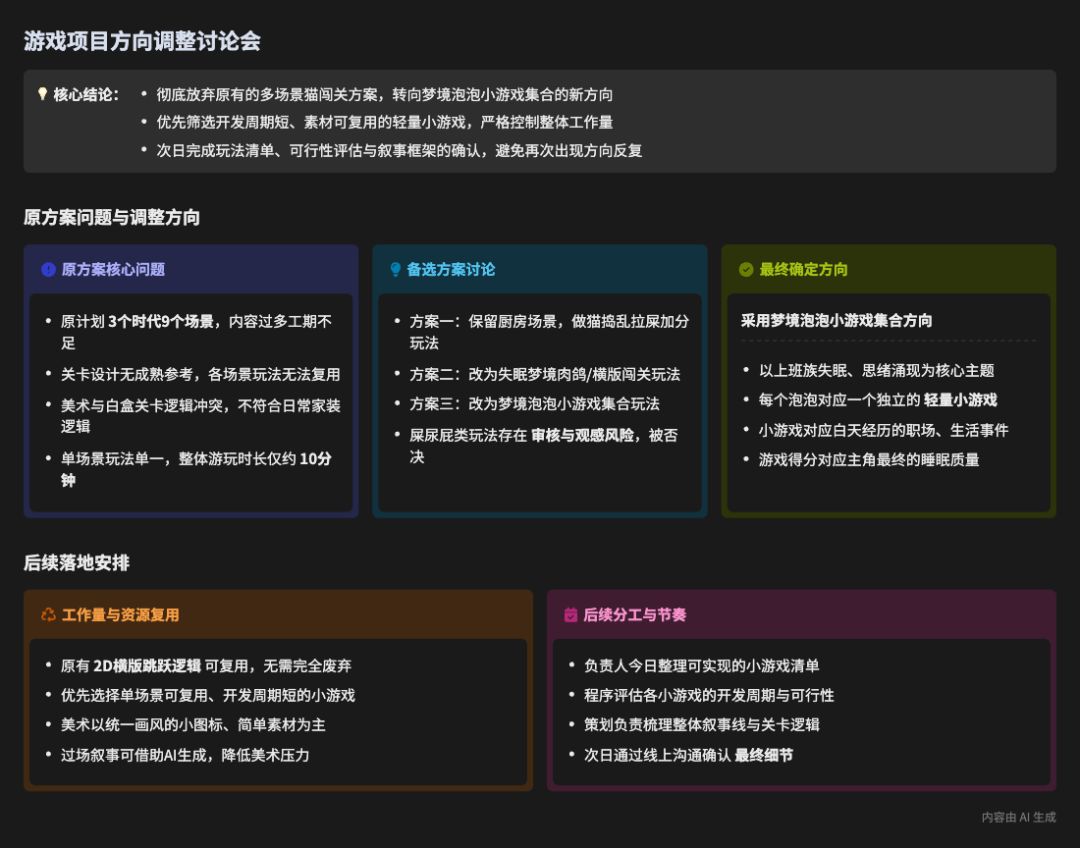Click the bullet 方案三：改为梦境泡泡小游戏集合玩法
The width and height of the screenshot is (1080, 848).
click(x=534, y=404)
